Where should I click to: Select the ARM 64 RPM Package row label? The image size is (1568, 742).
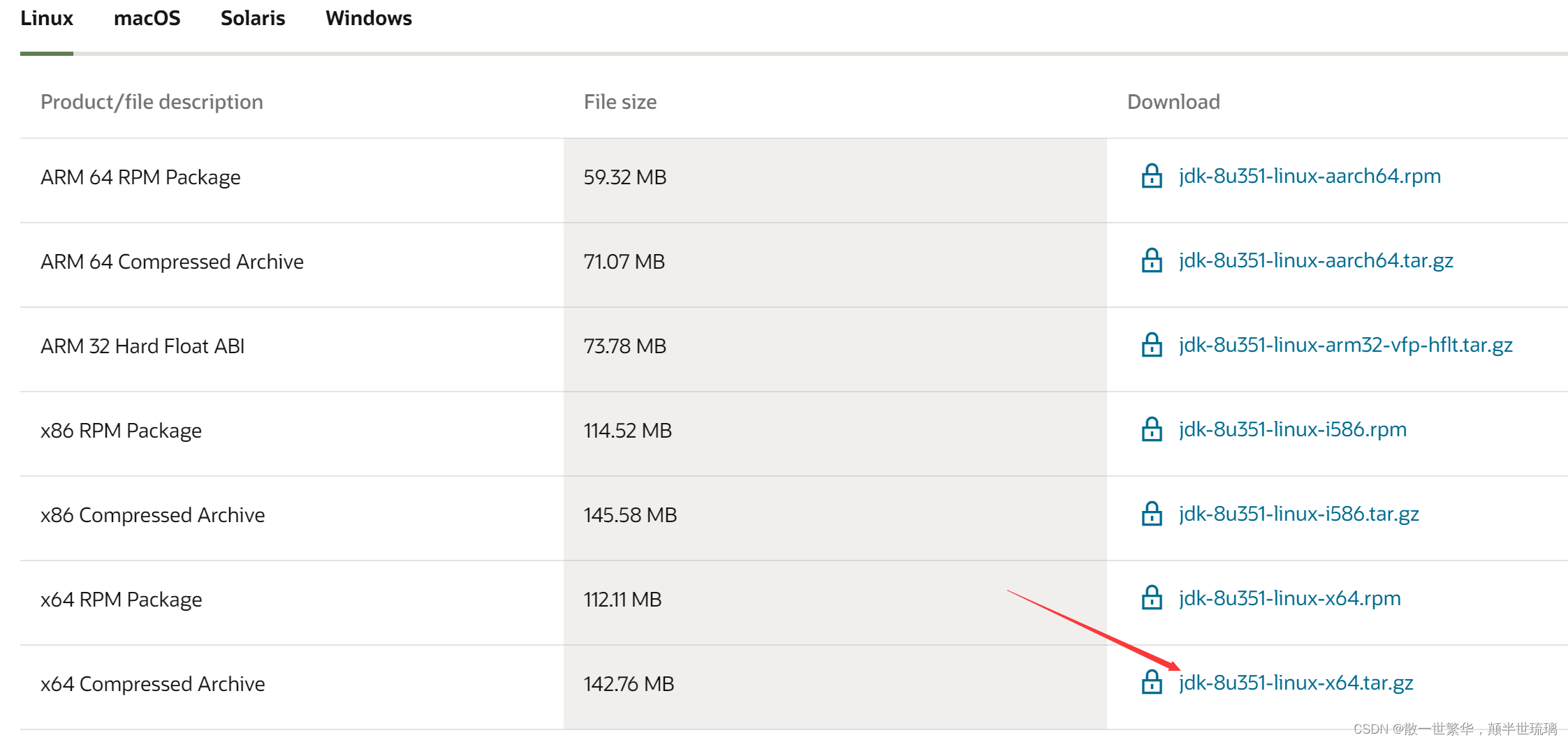pyautogui.click(x=140, y=177)
